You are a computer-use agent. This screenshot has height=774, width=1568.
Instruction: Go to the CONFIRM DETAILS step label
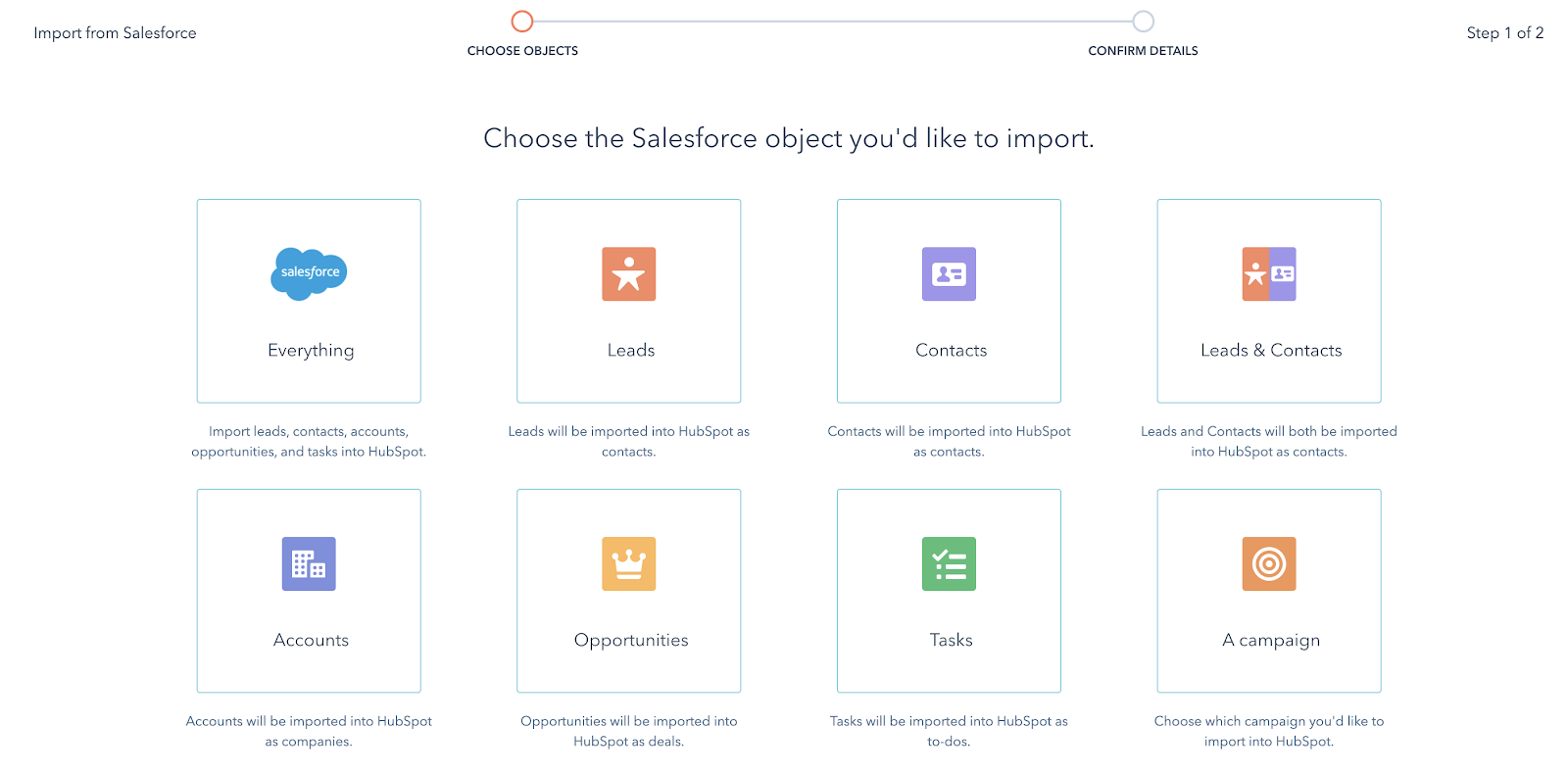tap(1143, 51)
